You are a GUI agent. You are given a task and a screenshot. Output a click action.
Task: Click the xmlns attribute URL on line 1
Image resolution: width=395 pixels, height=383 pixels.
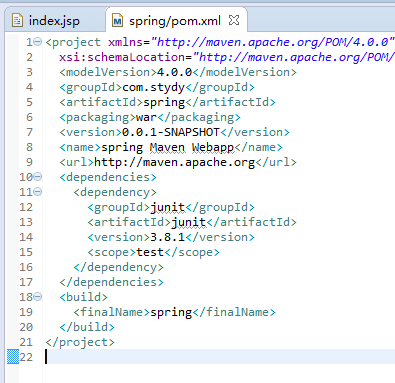[x=273, y=42]
